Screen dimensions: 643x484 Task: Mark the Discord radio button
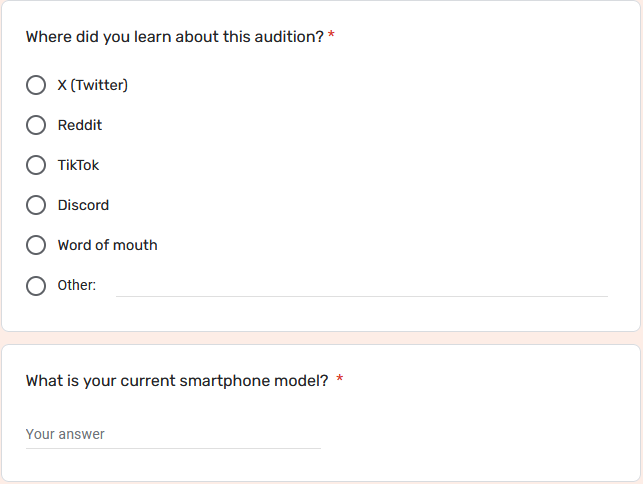[x=36, y=205]
